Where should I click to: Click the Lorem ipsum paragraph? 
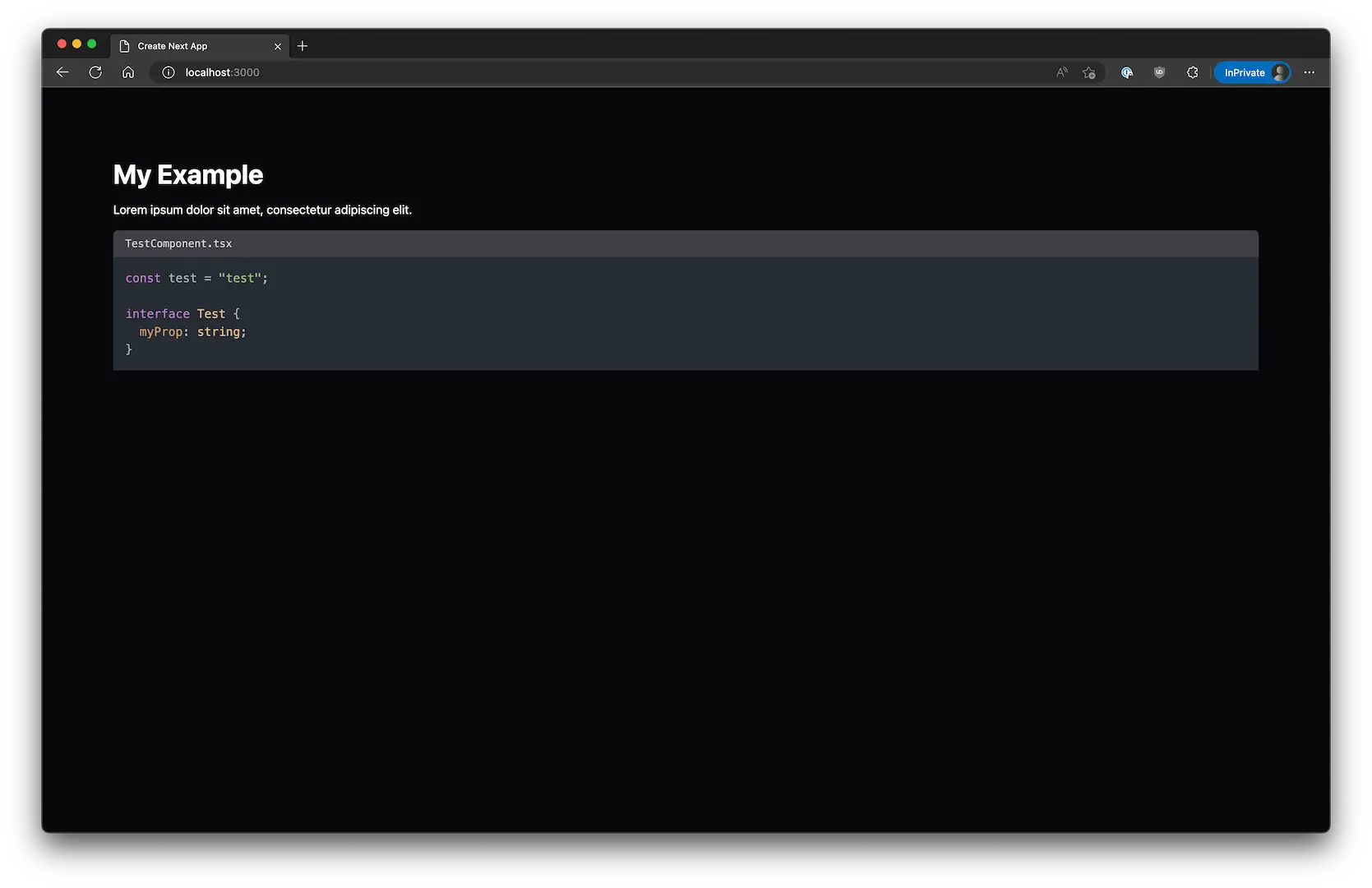[x=262, y=210]
